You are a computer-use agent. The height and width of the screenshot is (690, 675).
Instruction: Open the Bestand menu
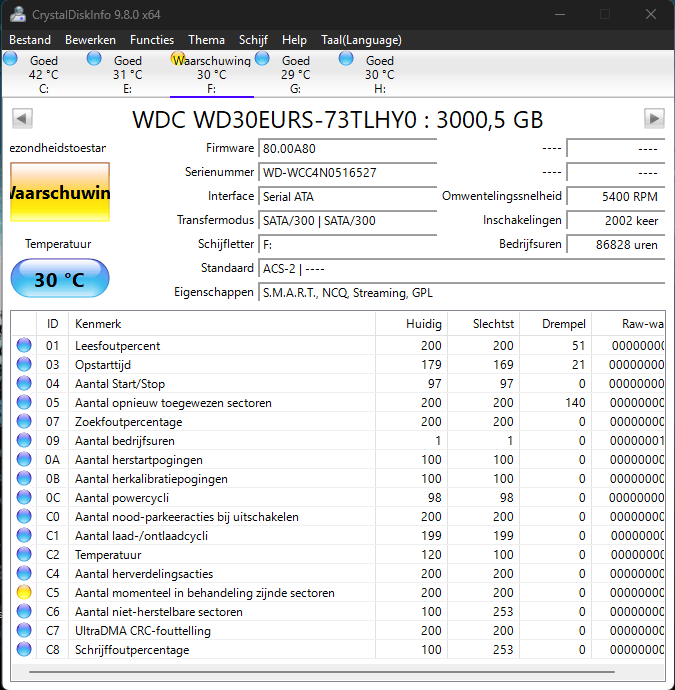point(30,40)
